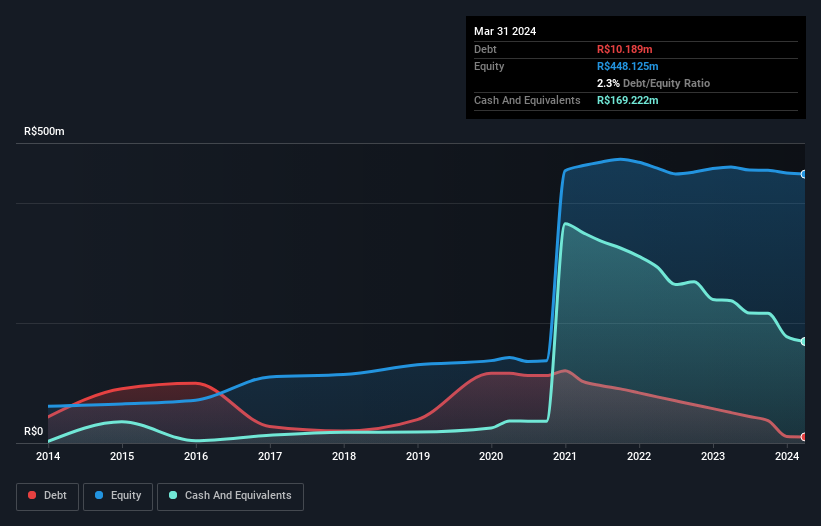
Task: Select the 2015 x-axis label
Action: pos(122,456)
